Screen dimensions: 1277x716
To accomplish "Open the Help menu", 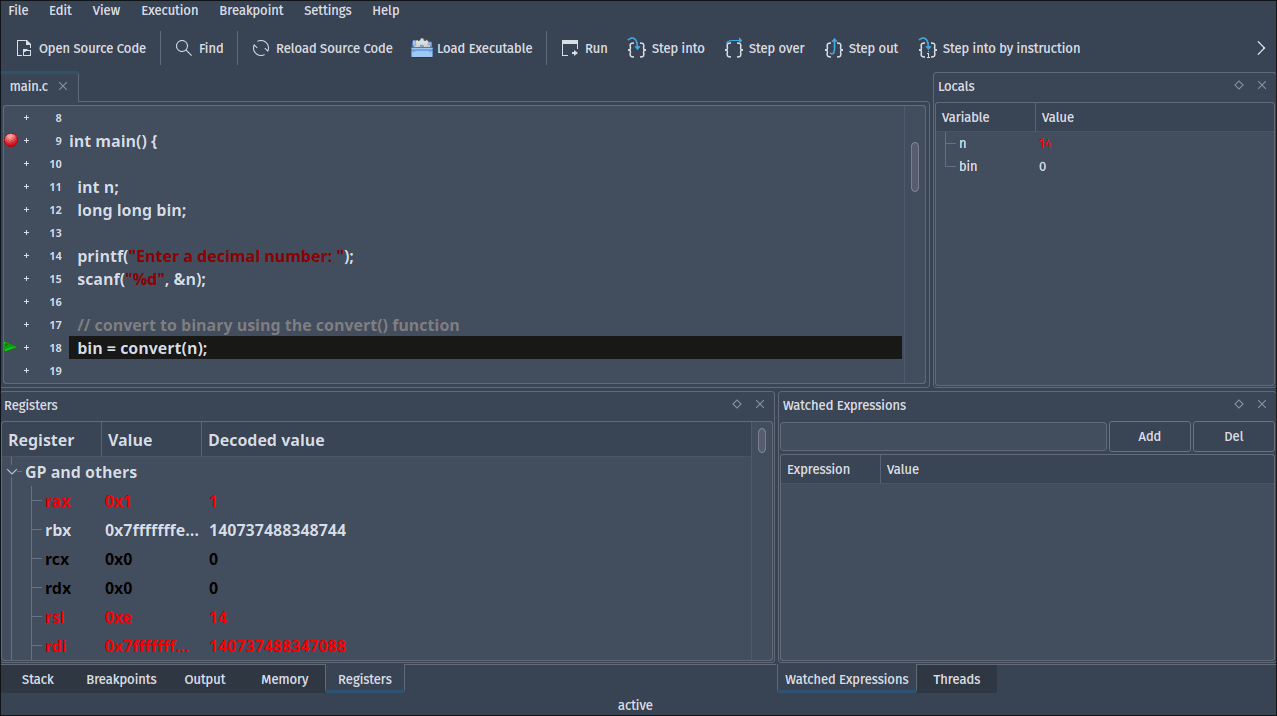I will click(385, 10).
